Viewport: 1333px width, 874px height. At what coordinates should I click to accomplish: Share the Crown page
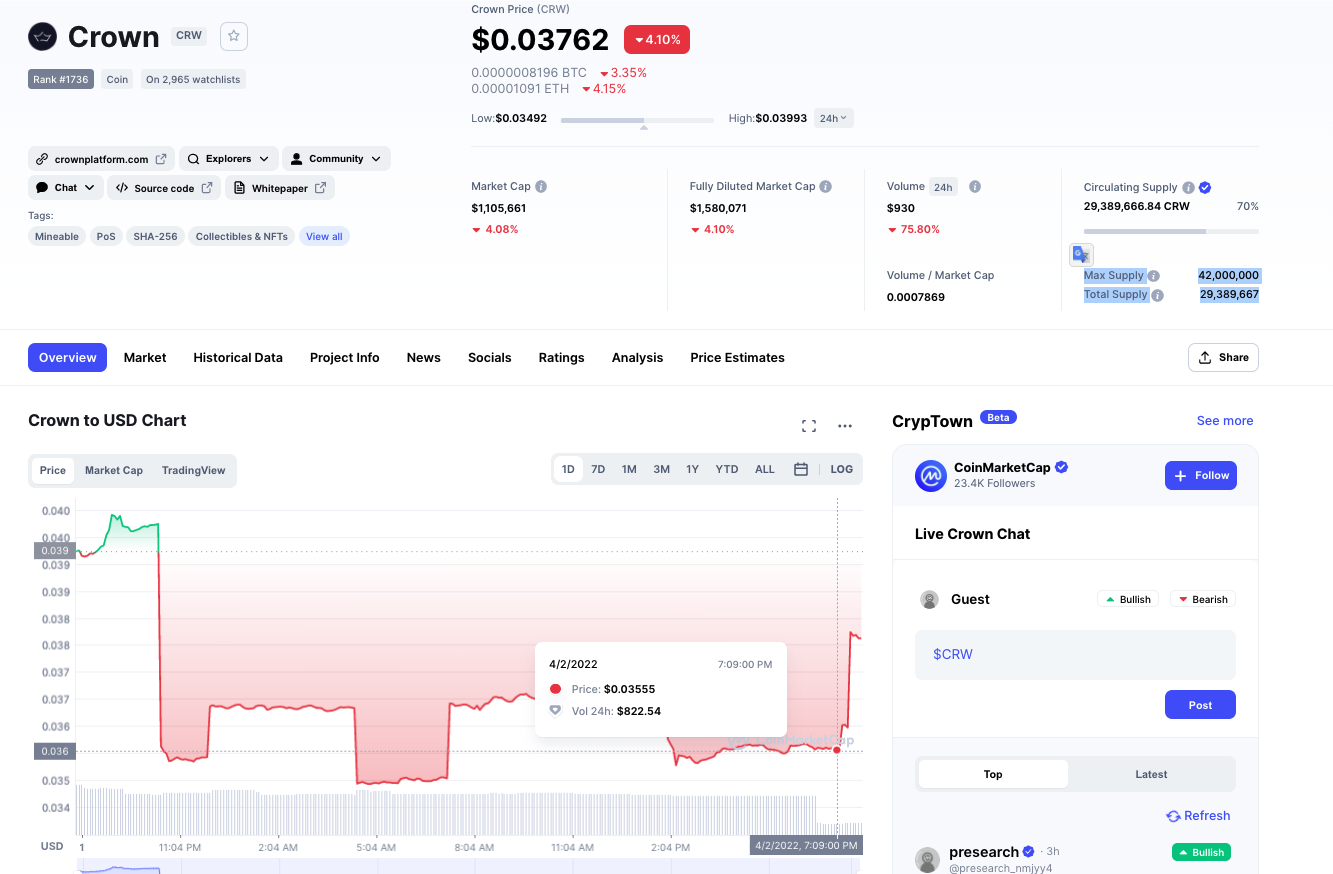point(1223,357)
